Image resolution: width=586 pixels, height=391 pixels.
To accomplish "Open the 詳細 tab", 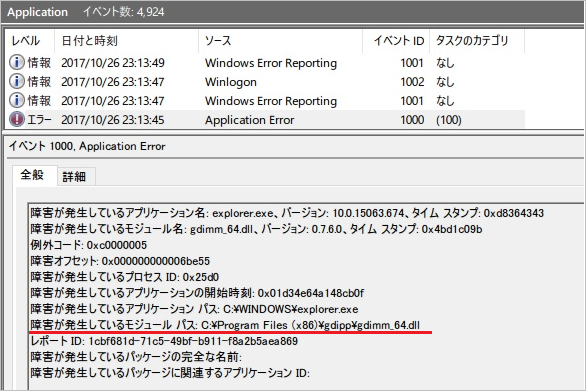I will point(74,176).
